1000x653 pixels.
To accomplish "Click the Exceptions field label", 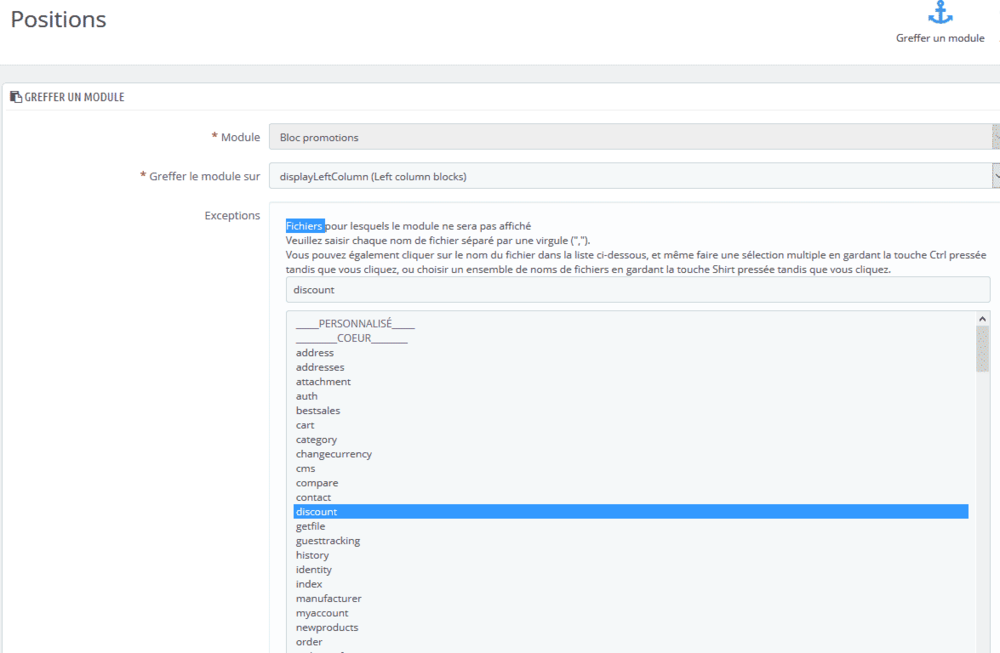I will point(232,216).
